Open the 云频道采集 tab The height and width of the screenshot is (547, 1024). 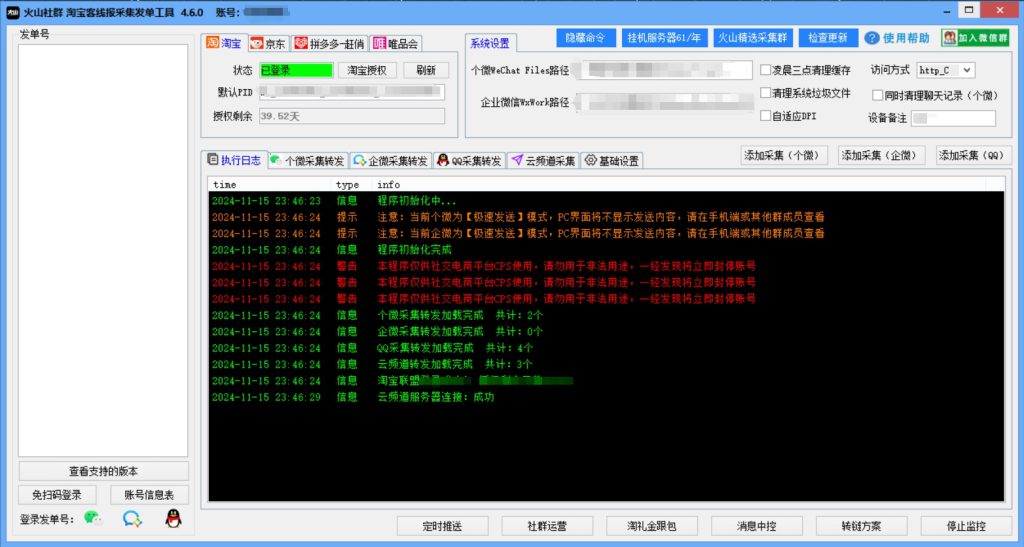543,161
